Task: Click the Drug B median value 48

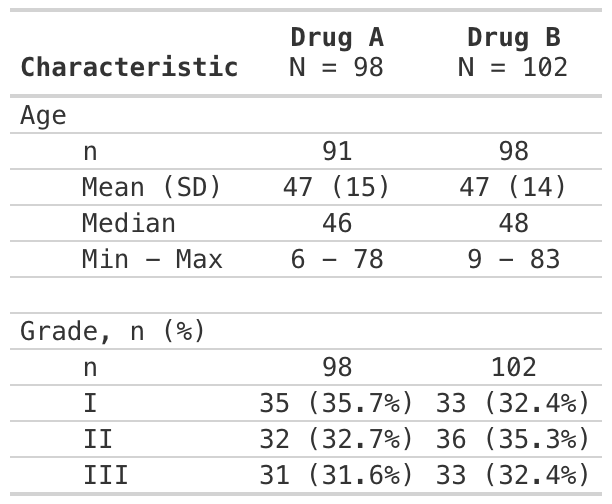Action: (513, 223)
